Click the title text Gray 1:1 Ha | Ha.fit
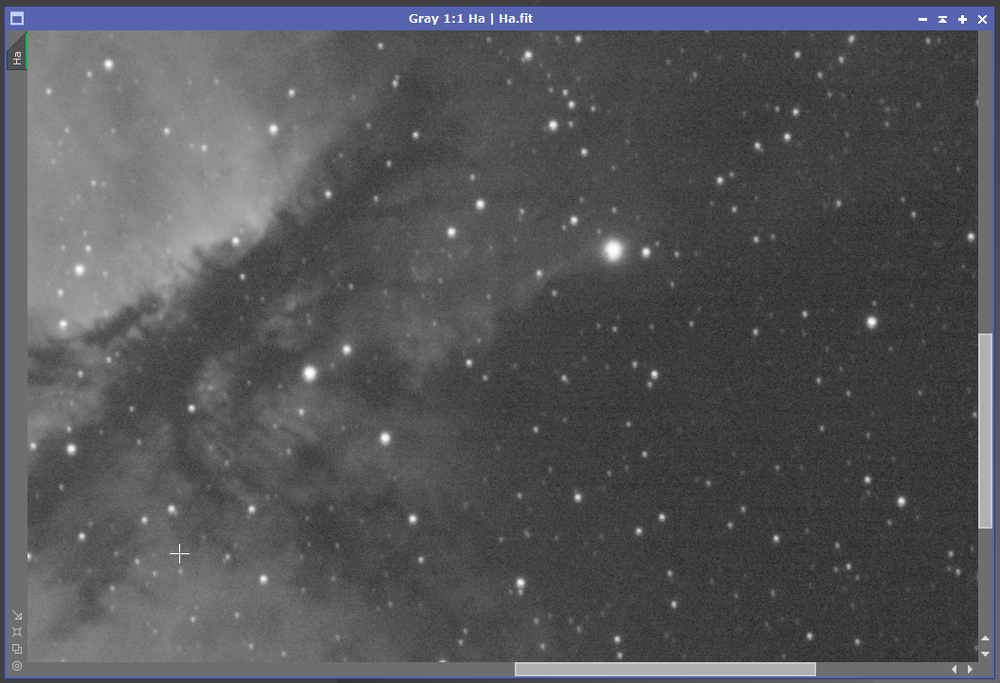Screen dimensions: 1000x683 471,18
